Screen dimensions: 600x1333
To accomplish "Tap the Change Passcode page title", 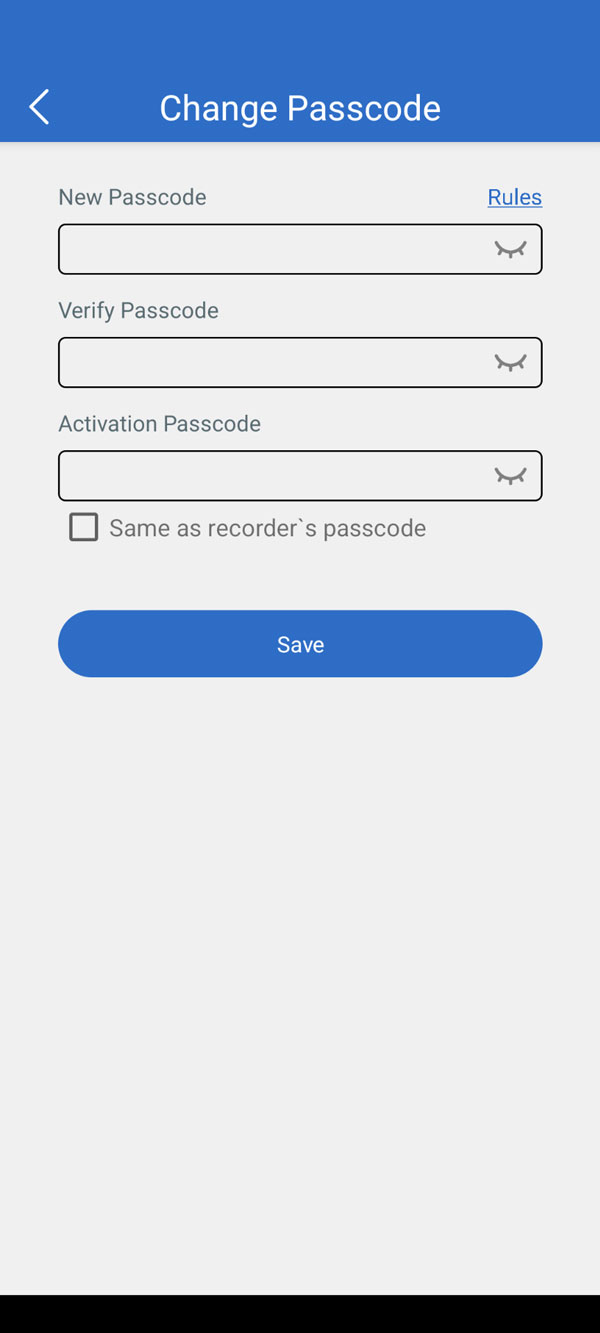I will (300, 108).
